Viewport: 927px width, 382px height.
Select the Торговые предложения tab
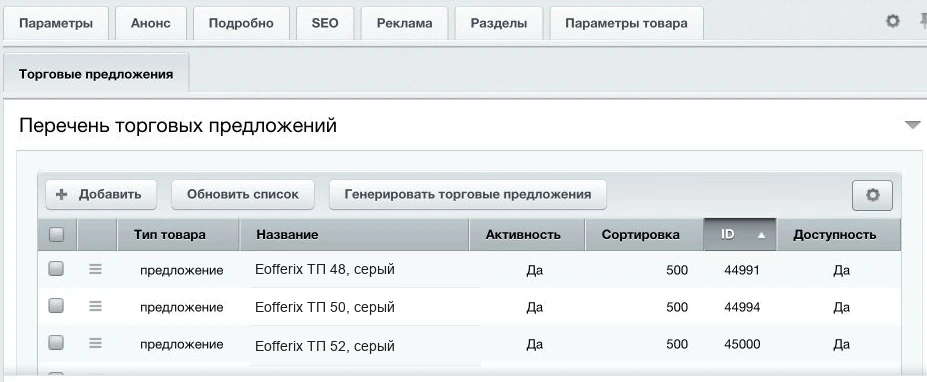coord(96,74)
